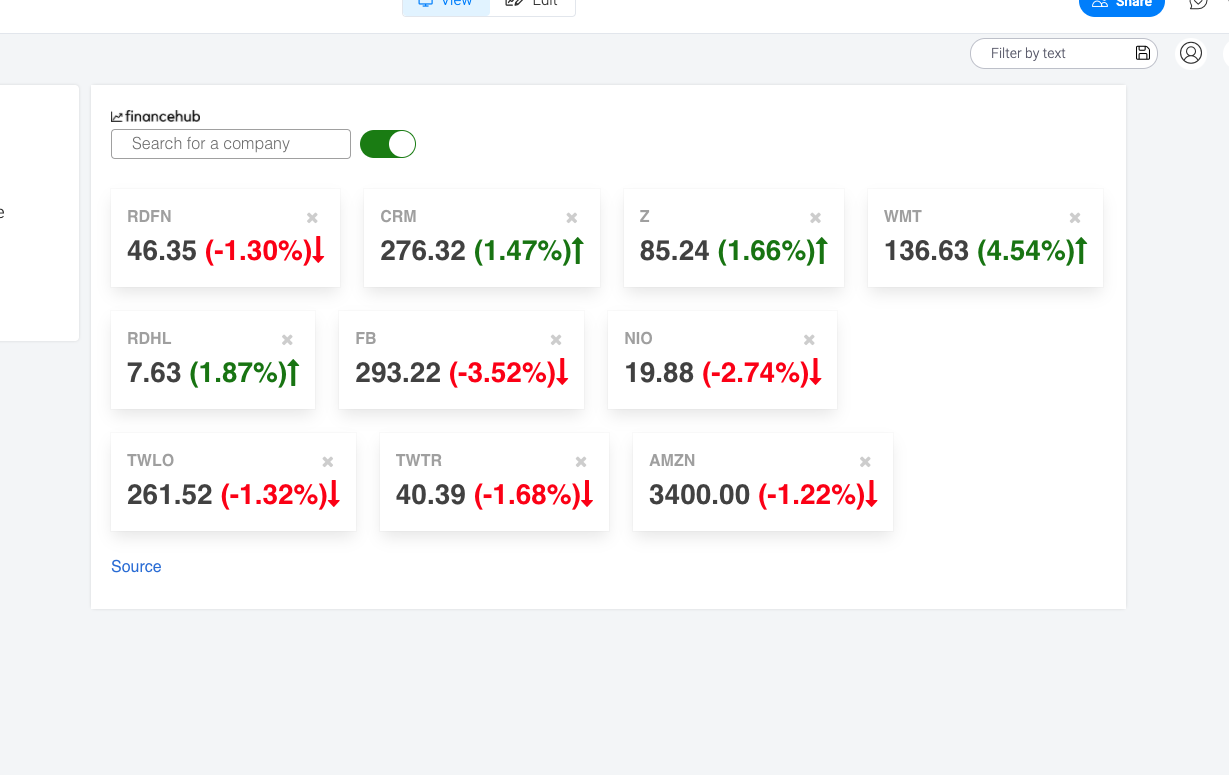Click the chat icon beside Share
Viewport: 1229px width, 775px height.
1198,4
